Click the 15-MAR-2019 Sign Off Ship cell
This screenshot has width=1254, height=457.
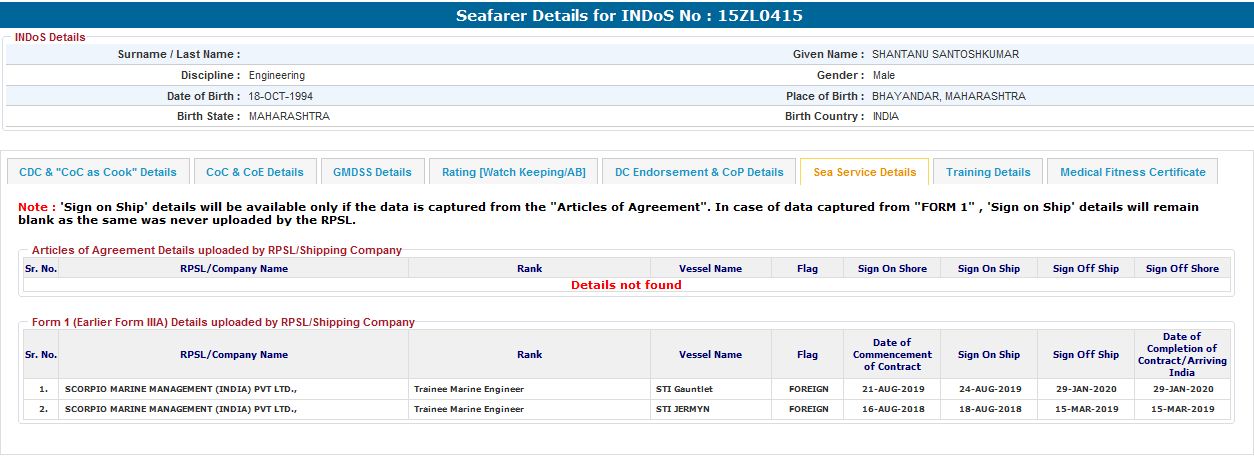click(x=1085, y=409)
